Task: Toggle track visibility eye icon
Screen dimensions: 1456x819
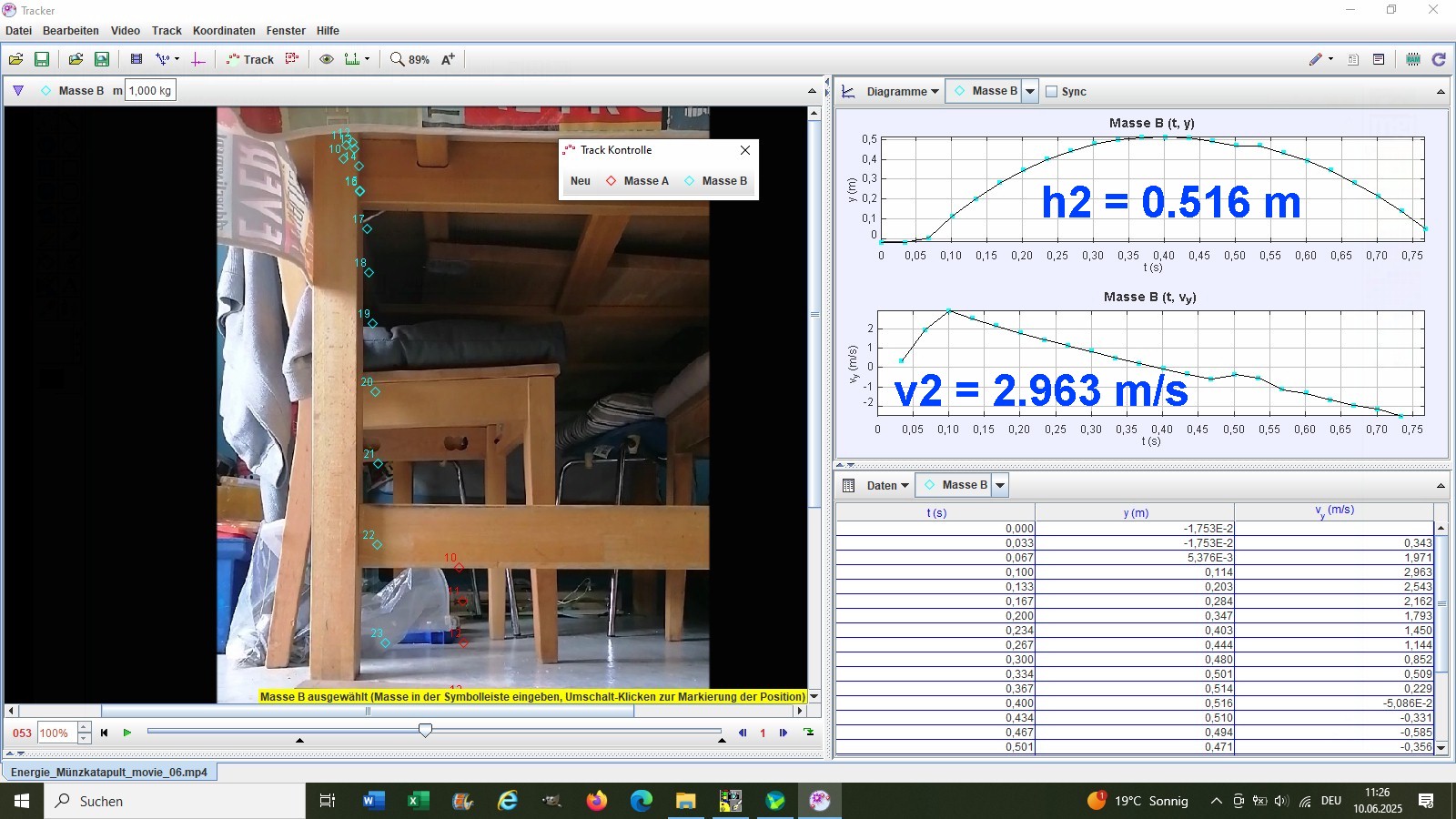Action: pos(326,59)
